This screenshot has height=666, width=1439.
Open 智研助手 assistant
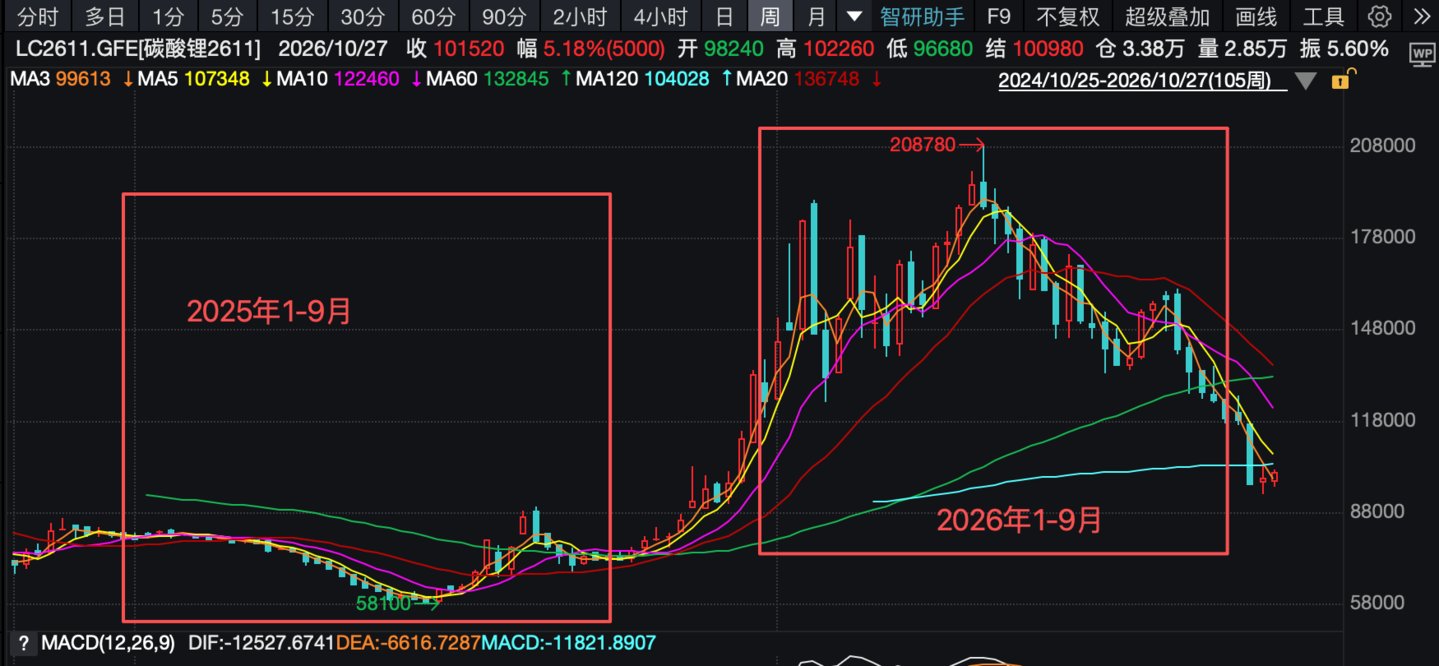[922, 17]
